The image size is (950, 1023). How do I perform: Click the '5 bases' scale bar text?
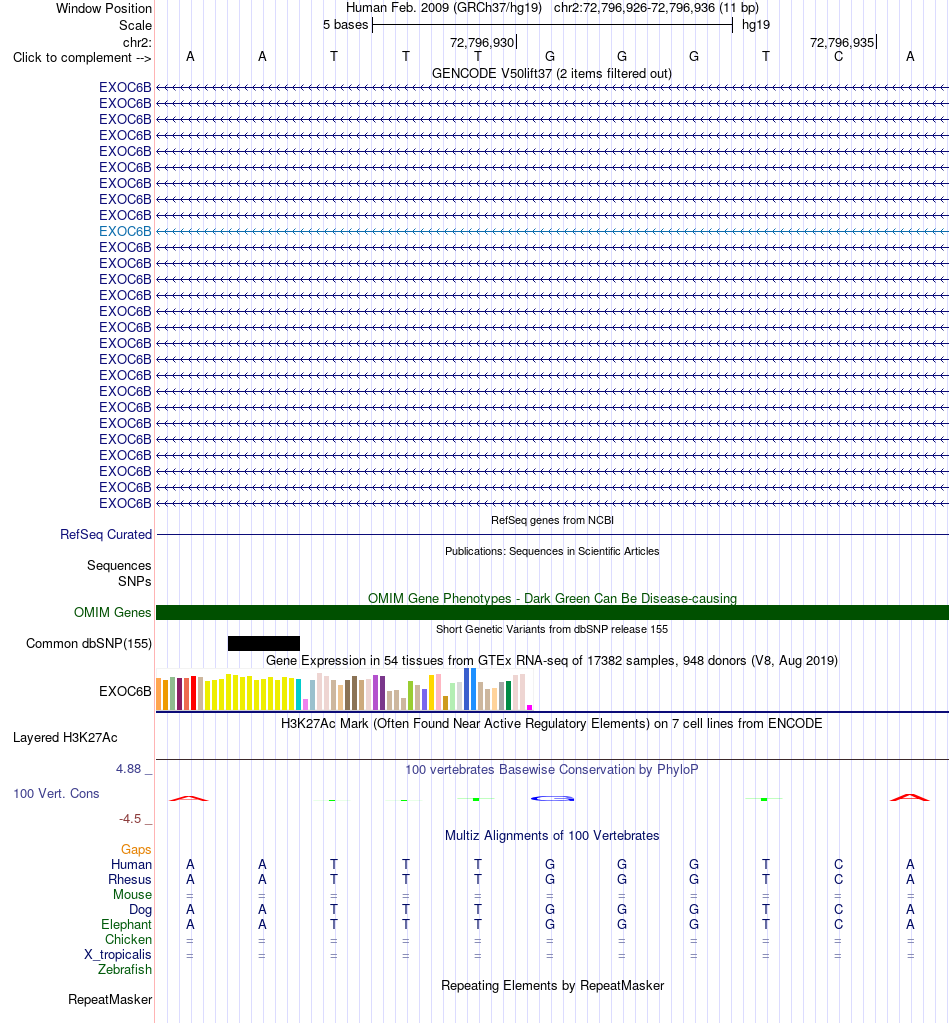[x=346, y=25]
